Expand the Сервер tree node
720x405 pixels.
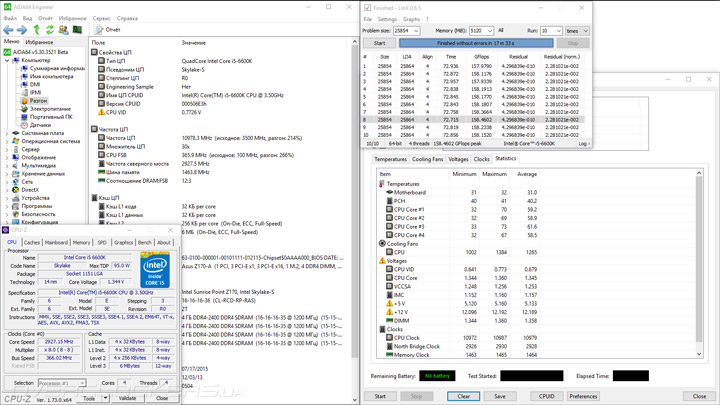click(7, 149)
